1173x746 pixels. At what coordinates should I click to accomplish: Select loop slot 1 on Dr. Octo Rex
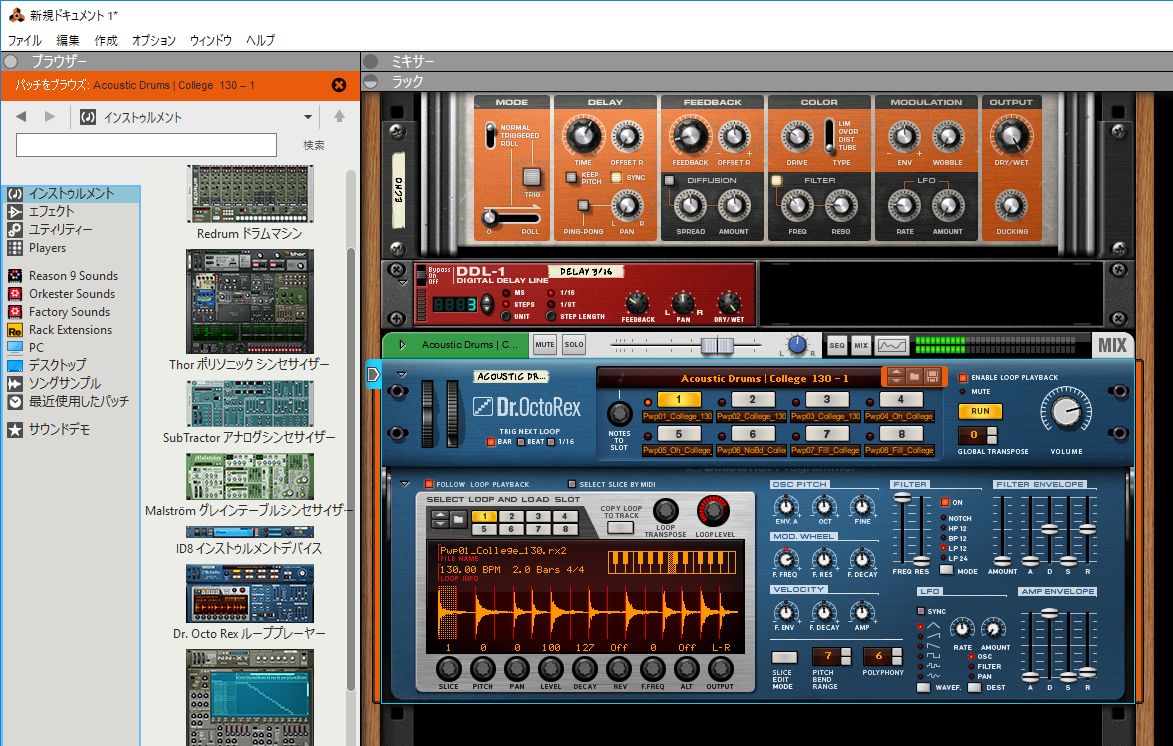click(679, 400)
